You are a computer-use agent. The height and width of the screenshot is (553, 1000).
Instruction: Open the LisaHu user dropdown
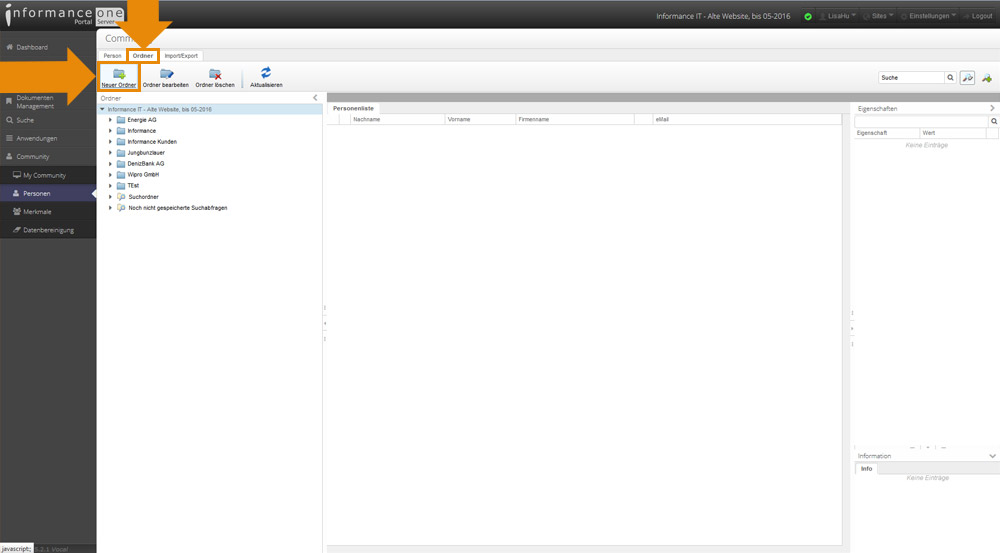[x=838, y=16]
